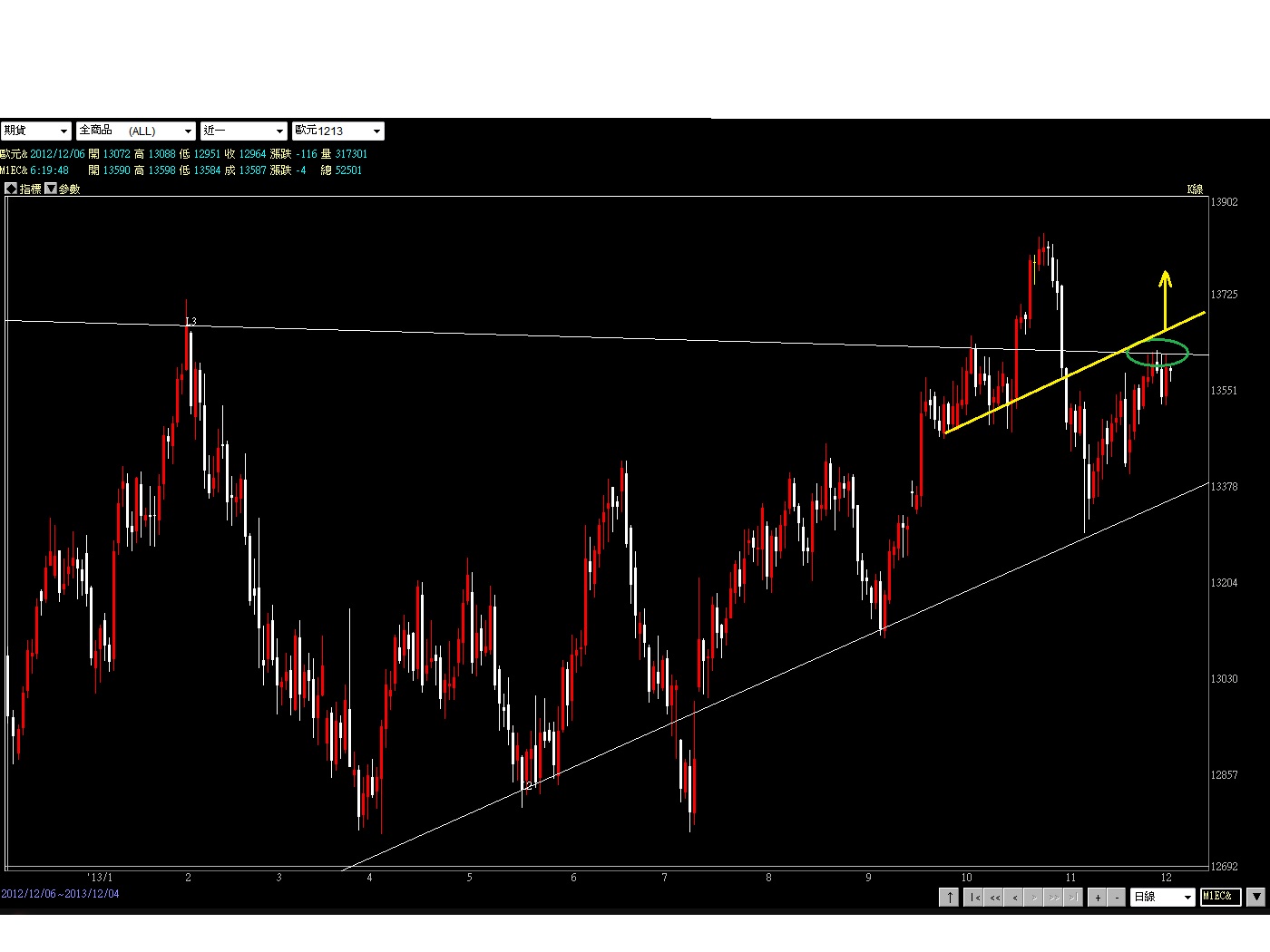Click the 10 month label on date axis
The width and height of the screenshot is (1270, 952).
pyautogui.click(x=966, y=878)
